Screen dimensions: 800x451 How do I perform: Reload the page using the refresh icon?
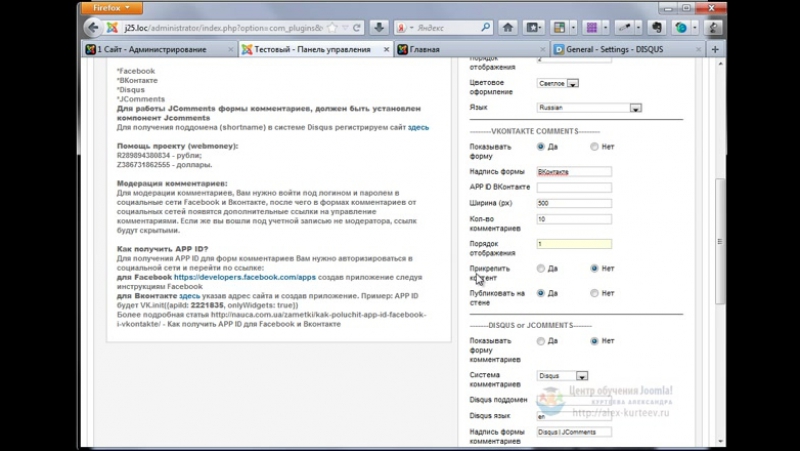pyautogui.click(x=357, y=28)
